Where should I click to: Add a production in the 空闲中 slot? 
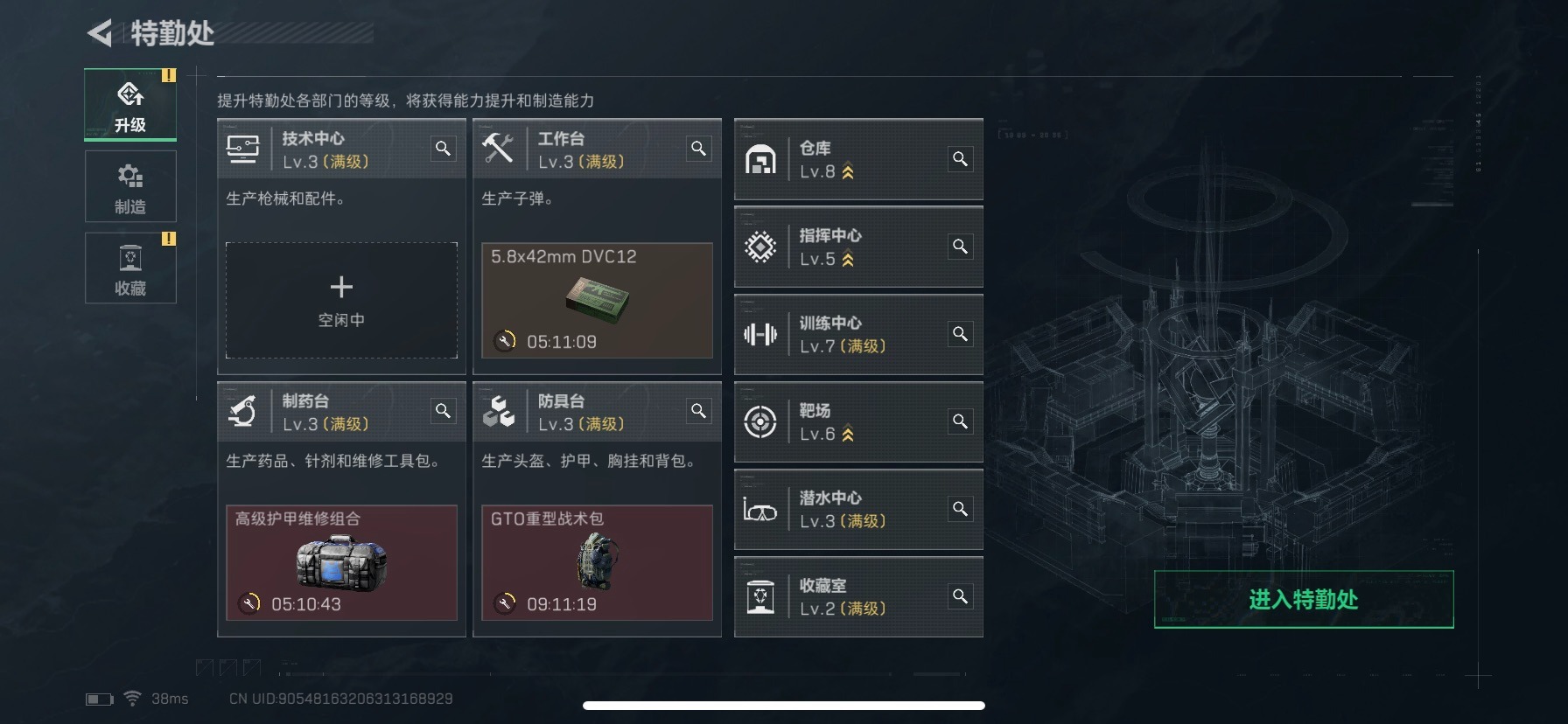click(341, 300)
